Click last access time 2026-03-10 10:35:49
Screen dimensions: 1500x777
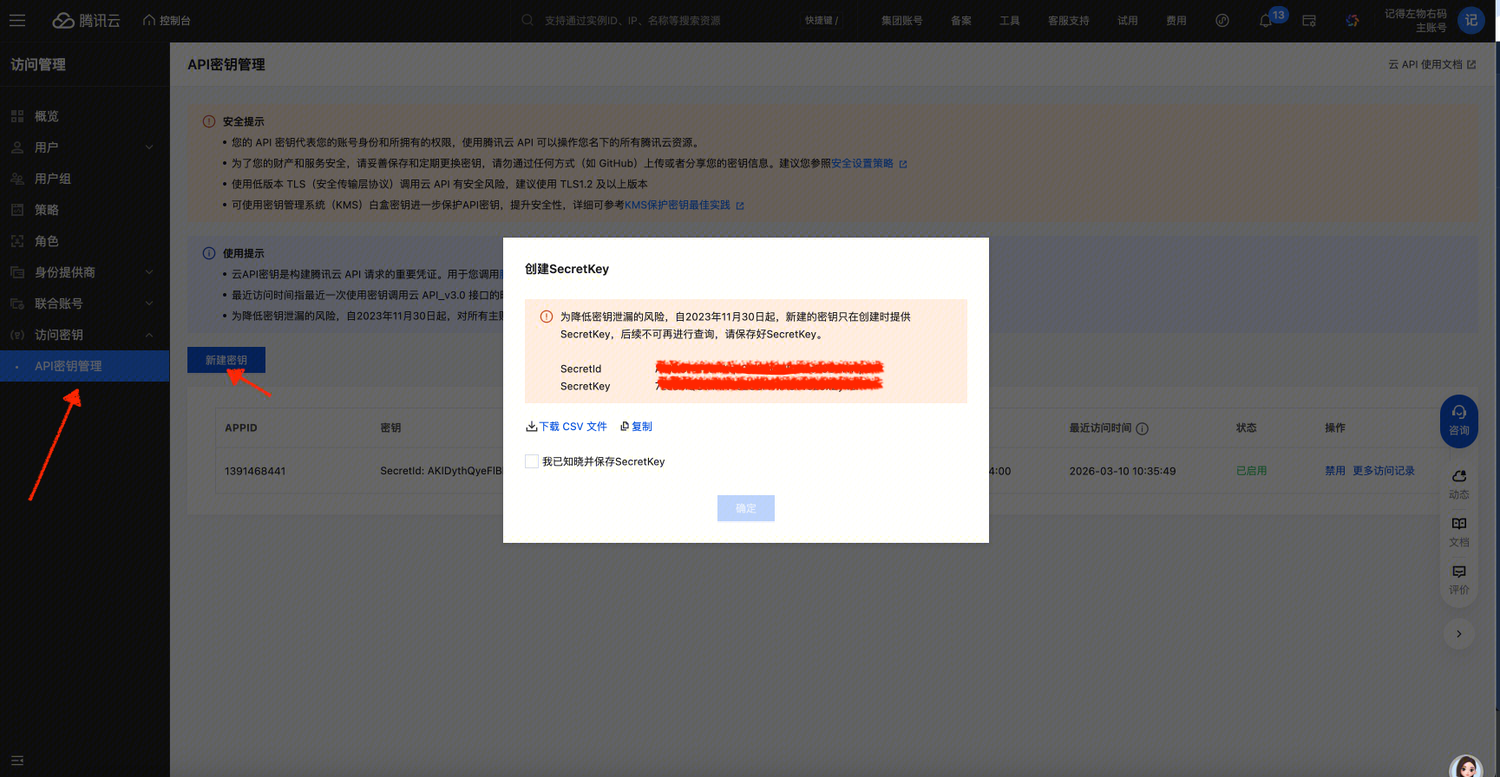coord(1122,471)
